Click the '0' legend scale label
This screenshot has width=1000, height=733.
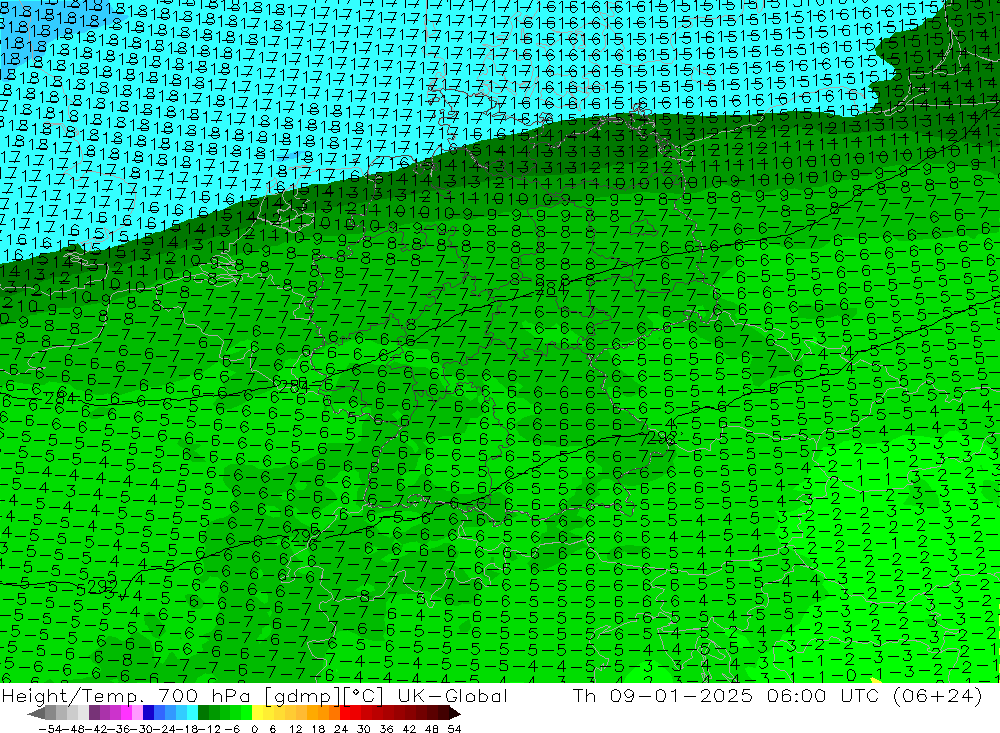(254, 729)
